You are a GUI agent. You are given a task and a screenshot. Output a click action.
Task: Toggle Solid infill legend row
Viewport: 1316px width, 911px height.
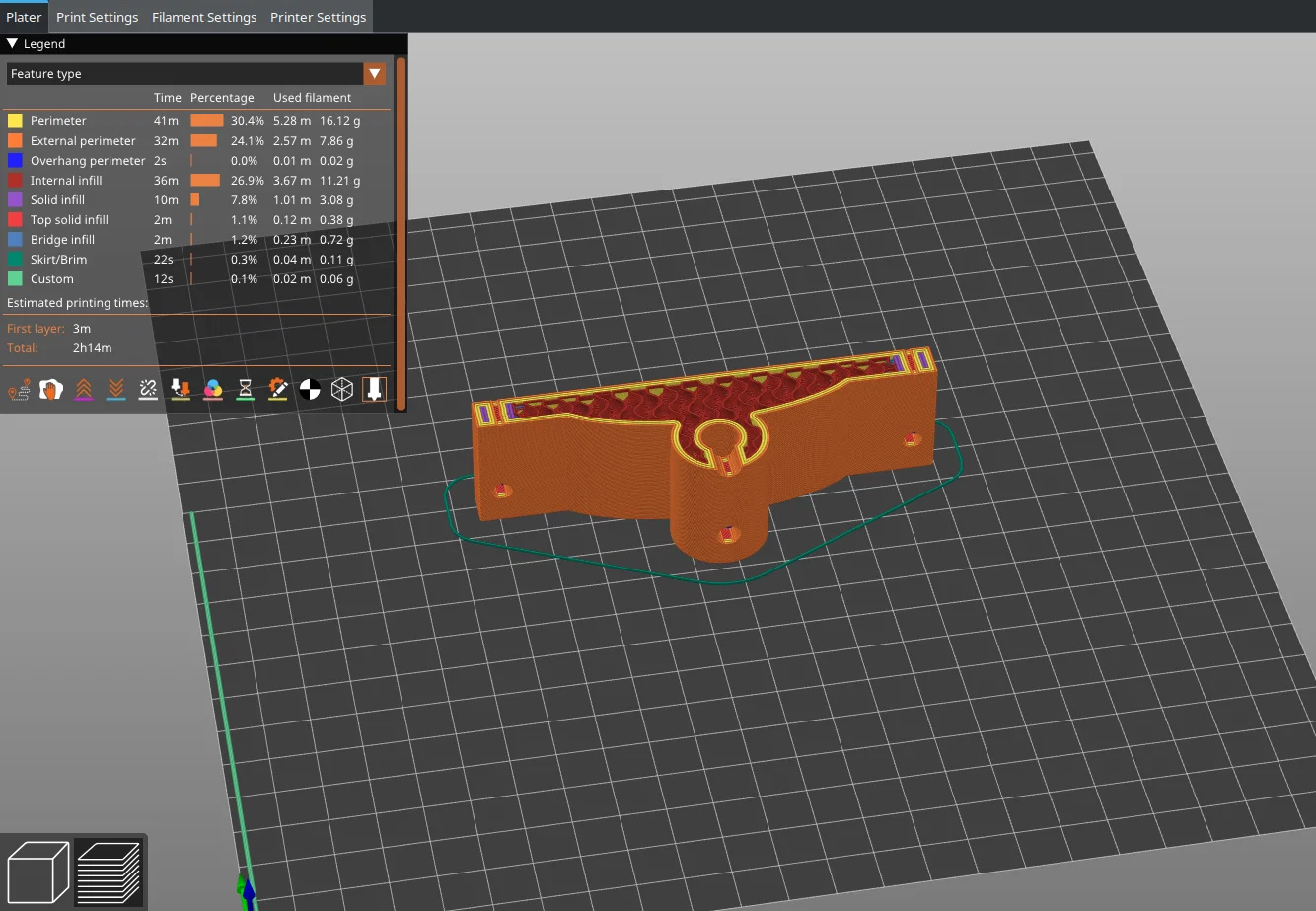pyautogui.click(x=197, y=200)
